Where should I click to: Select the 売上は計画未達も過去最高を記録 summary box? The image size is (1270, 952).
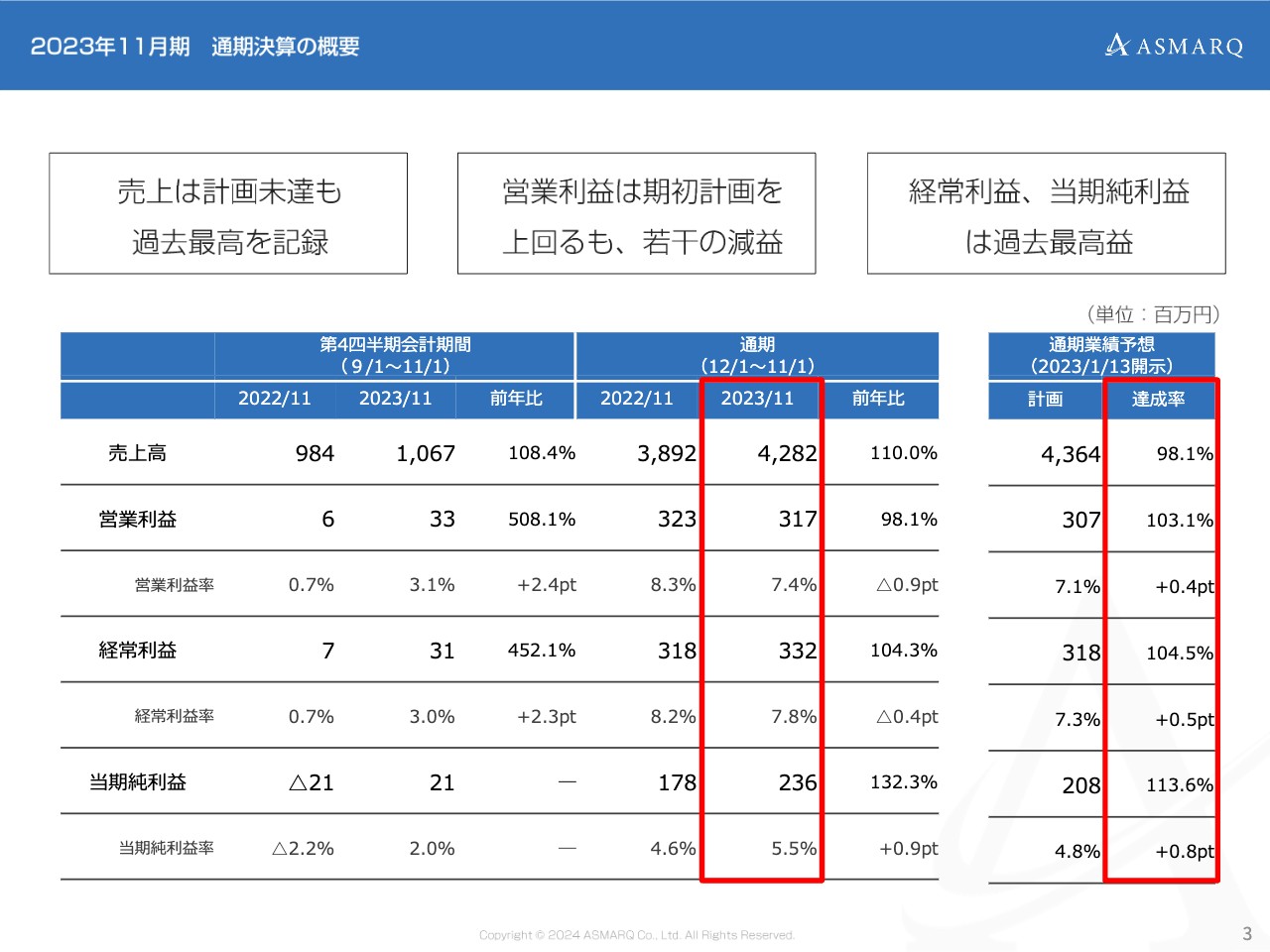tap(228, 214)
